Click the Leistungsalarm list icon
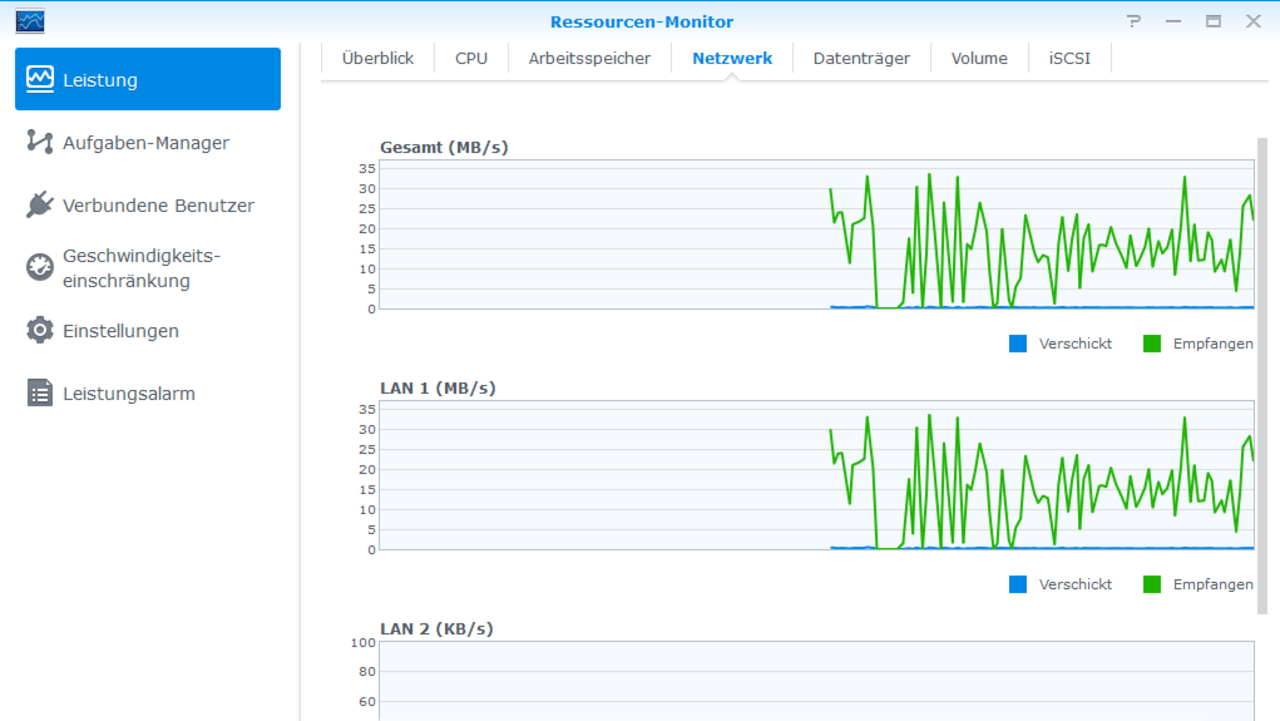Screen dimensions: 1280x721 tap(40, 393)
